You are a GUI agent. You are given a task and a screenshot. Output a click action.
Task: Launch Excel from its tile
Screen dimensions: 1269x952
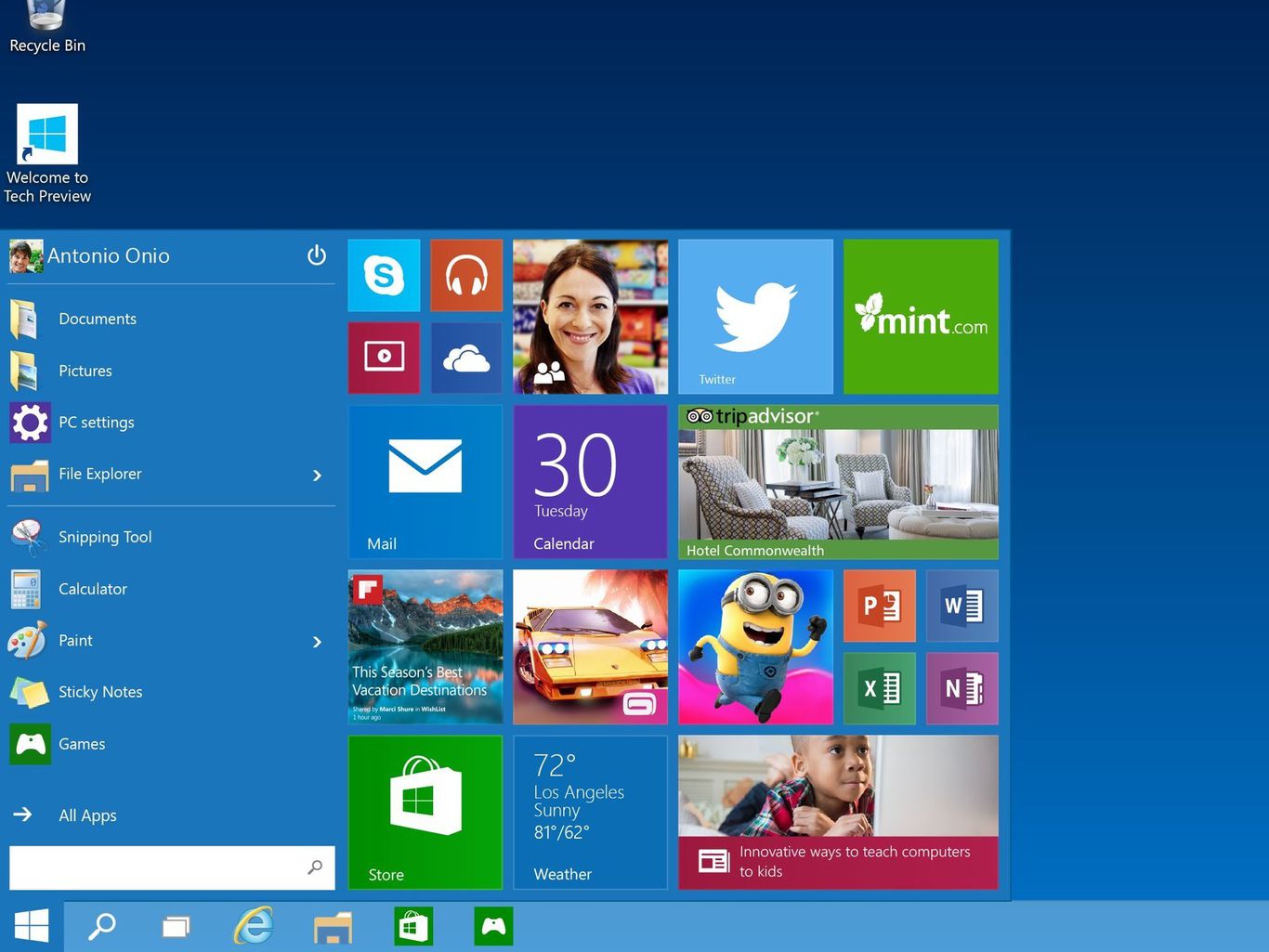coord(879,688)
